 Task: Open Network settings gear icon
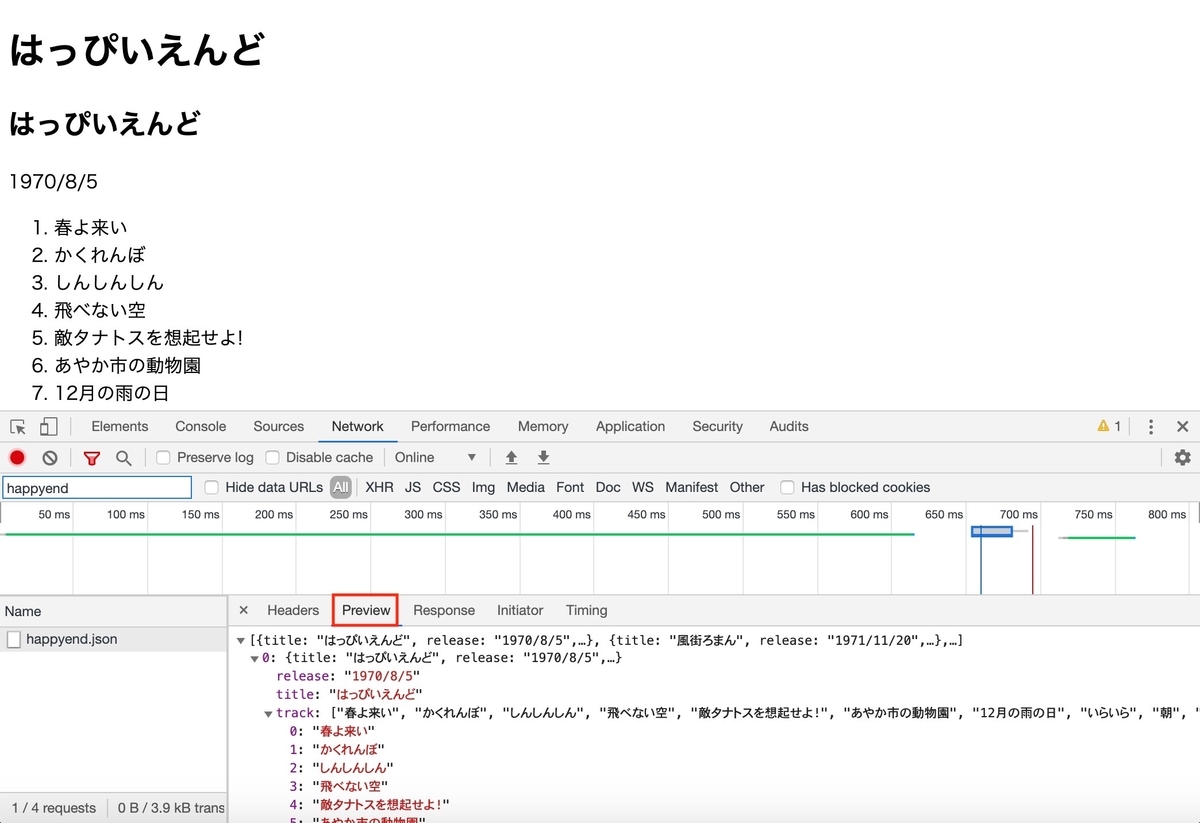pos(1183,457)
